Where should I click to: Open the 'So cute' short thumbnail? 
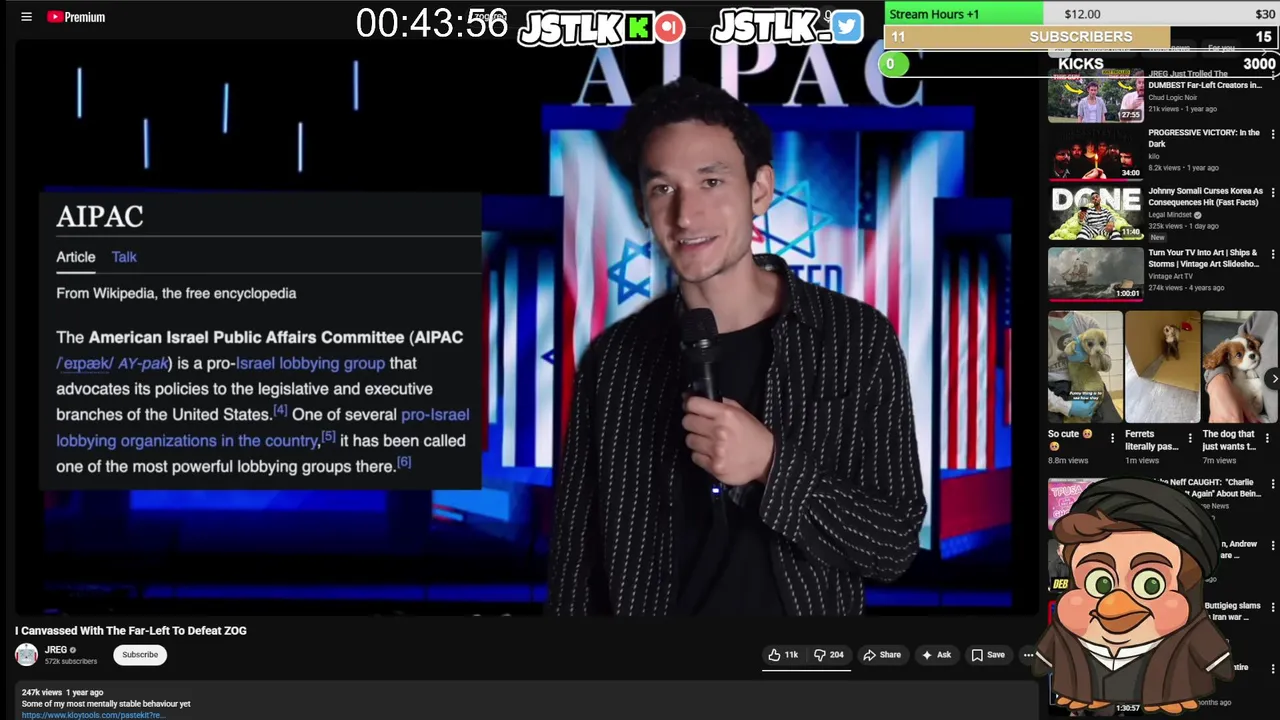tap(1085, 367)
